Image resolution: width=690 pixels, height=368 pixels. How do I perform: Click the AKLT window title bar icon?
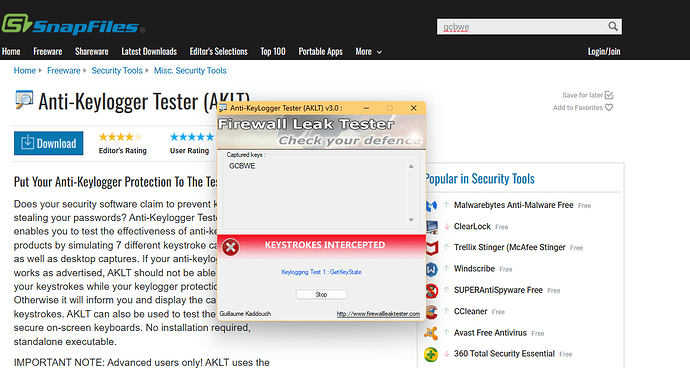click(x=223, y=108)
